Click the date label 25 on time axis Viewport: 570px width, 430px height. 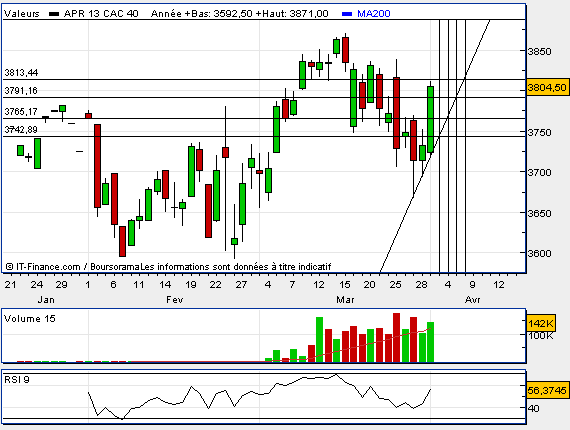click(x=396, y=285)
